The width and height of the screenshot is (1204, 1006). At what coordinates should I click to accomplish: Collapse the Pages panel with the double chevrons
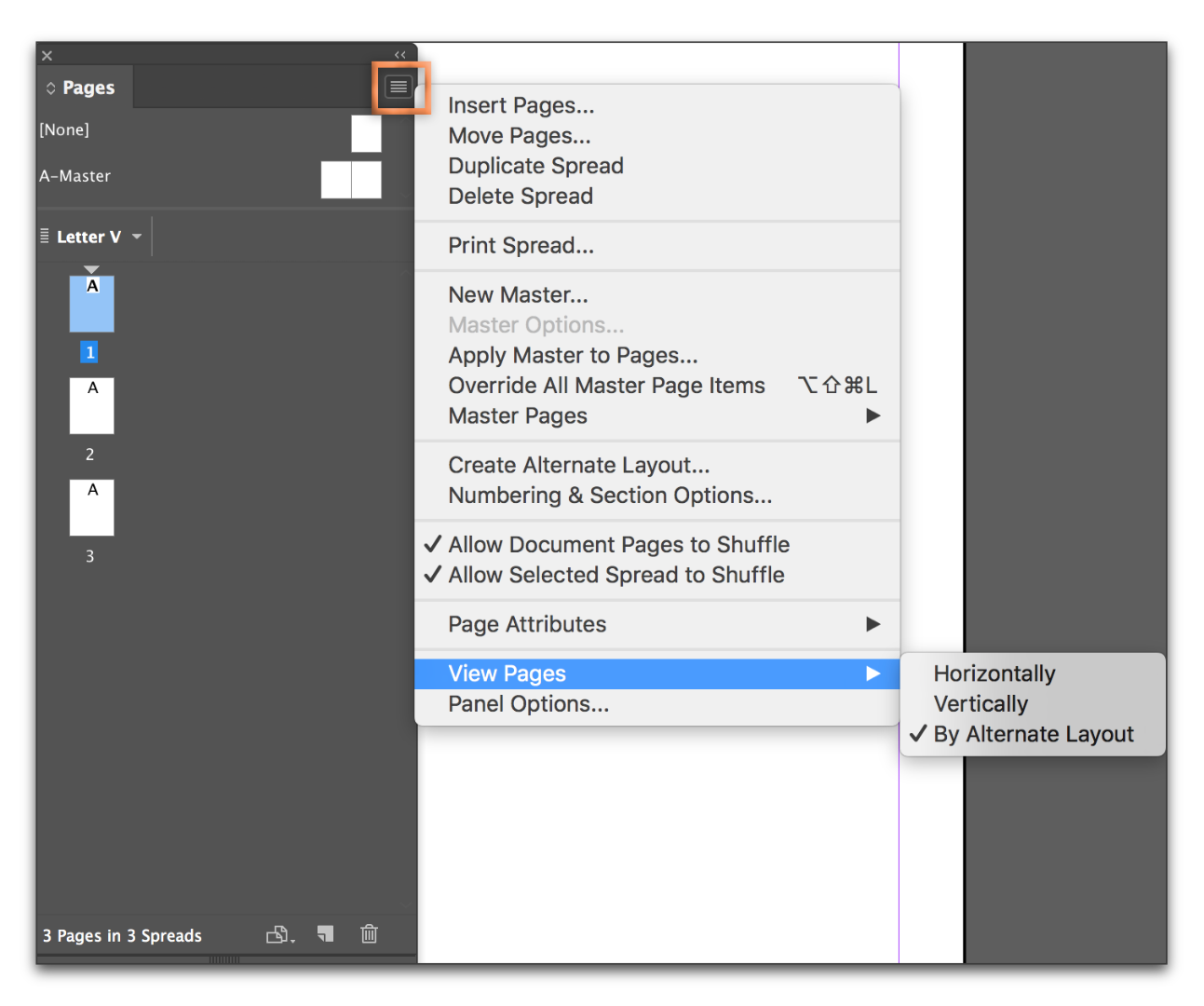pyautogui.click(x=400, y=54)
